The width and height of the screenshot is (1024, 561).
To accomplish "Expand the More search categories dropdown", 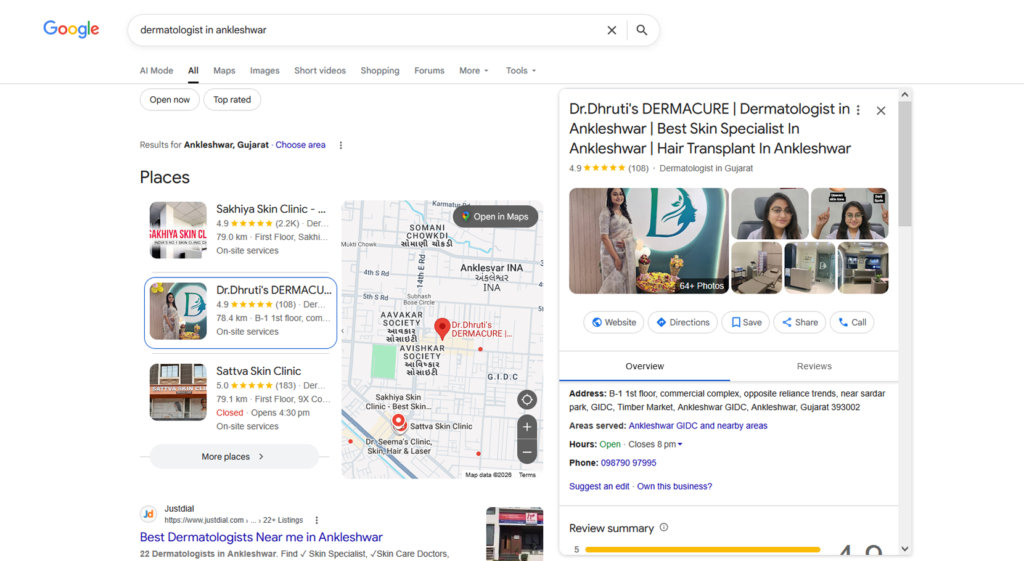I will [474, 71].
